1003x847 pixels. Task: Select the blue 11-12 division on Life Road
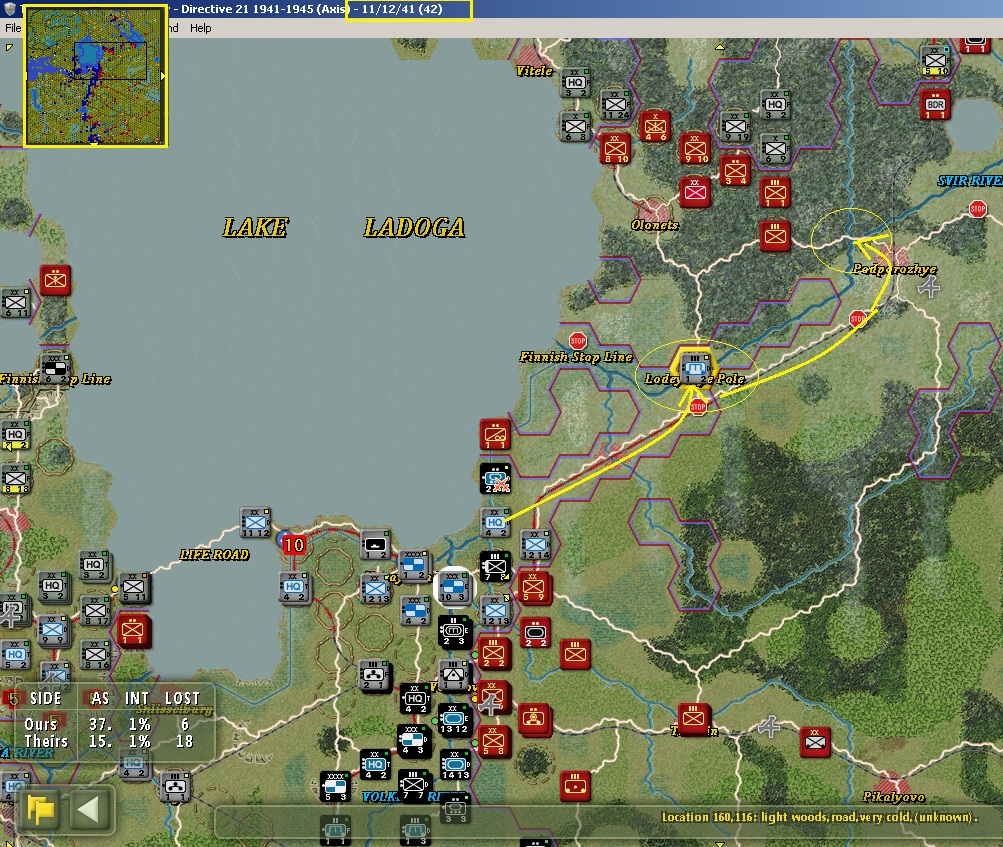255,523
